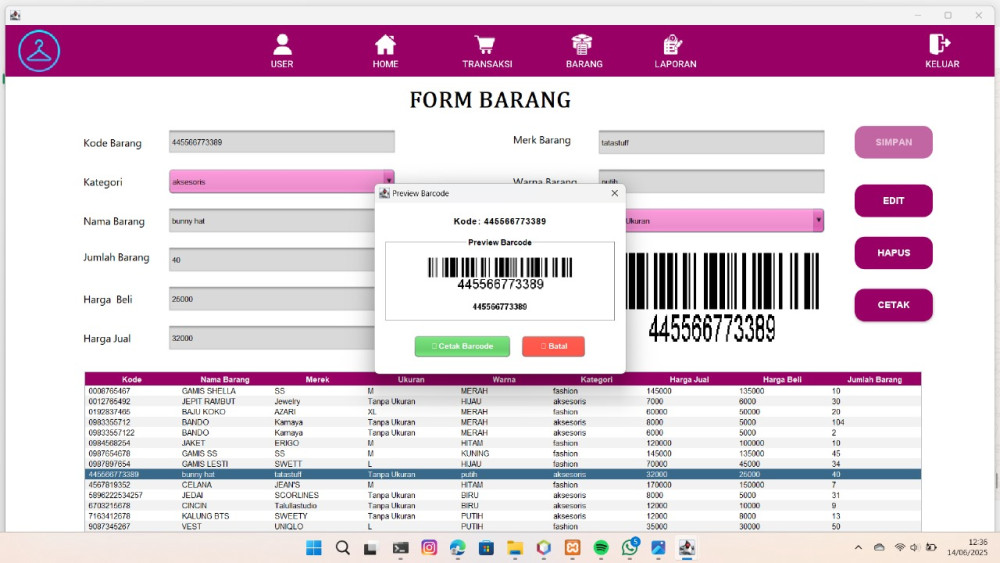Select row VEST
This screenshot has height=563, width=1000.
pyautogui.click(x=503, y=527)
